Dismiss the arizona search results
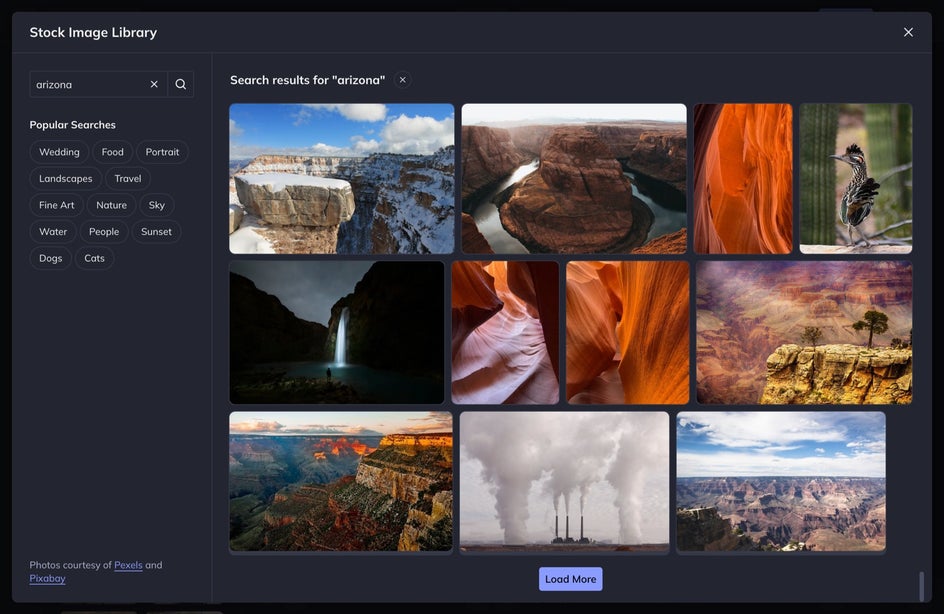944x614 pixels. [x=403, y=79]
